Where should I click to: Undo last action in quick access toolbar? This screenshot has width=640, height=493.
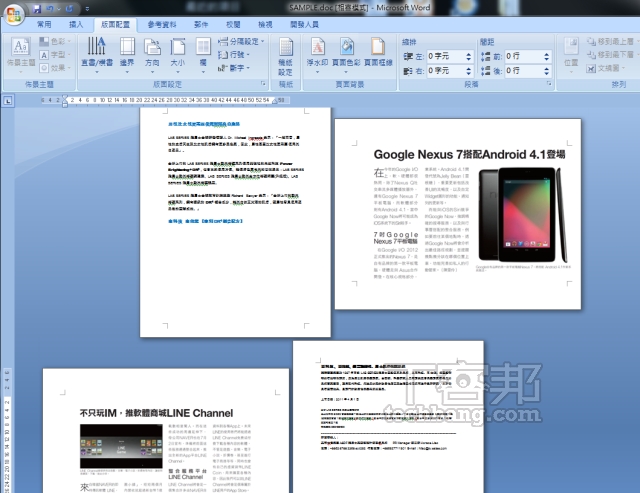coord(50,8)
